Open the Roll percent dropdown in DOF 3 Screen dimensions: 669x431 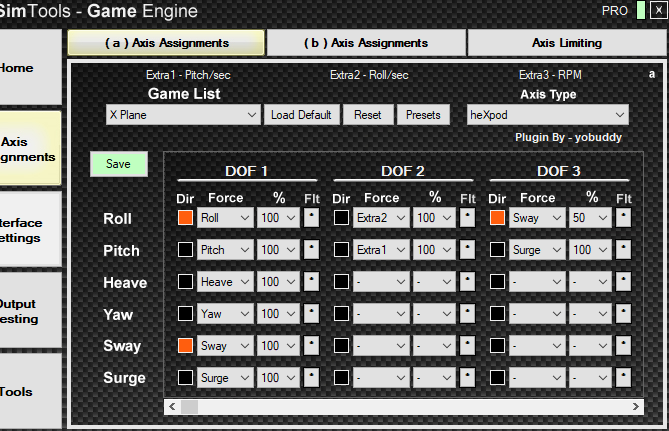[590, 217]
